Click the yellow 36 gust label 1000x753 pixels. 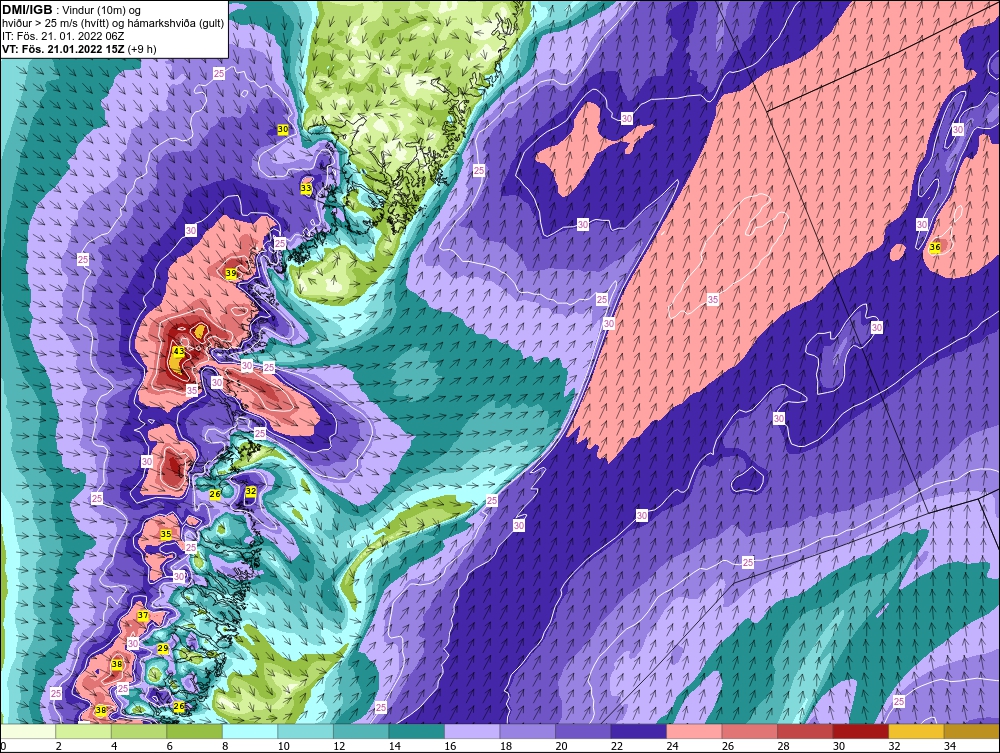[935, 247]
